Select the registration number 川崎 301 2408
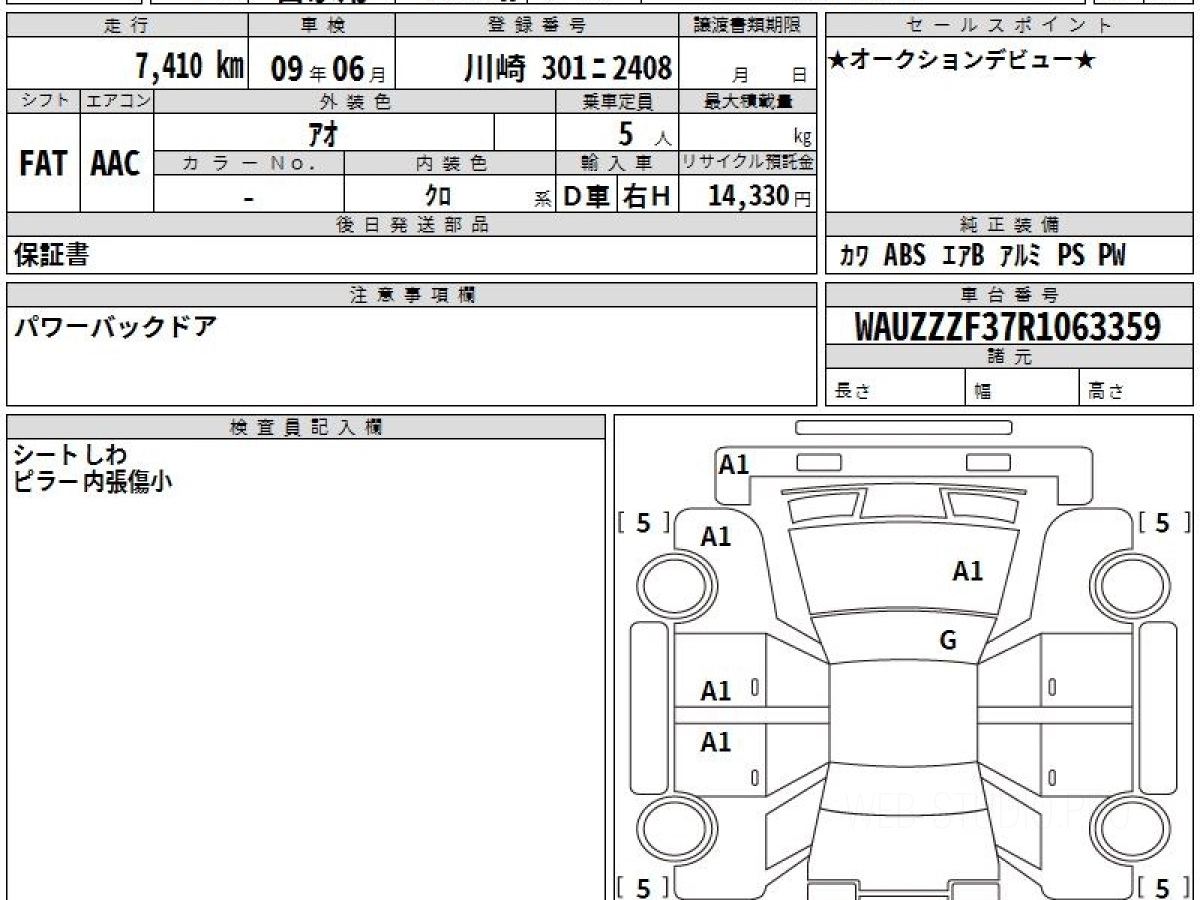The height and width of the screenshot is (900, 1200). [x=567, y=68]
